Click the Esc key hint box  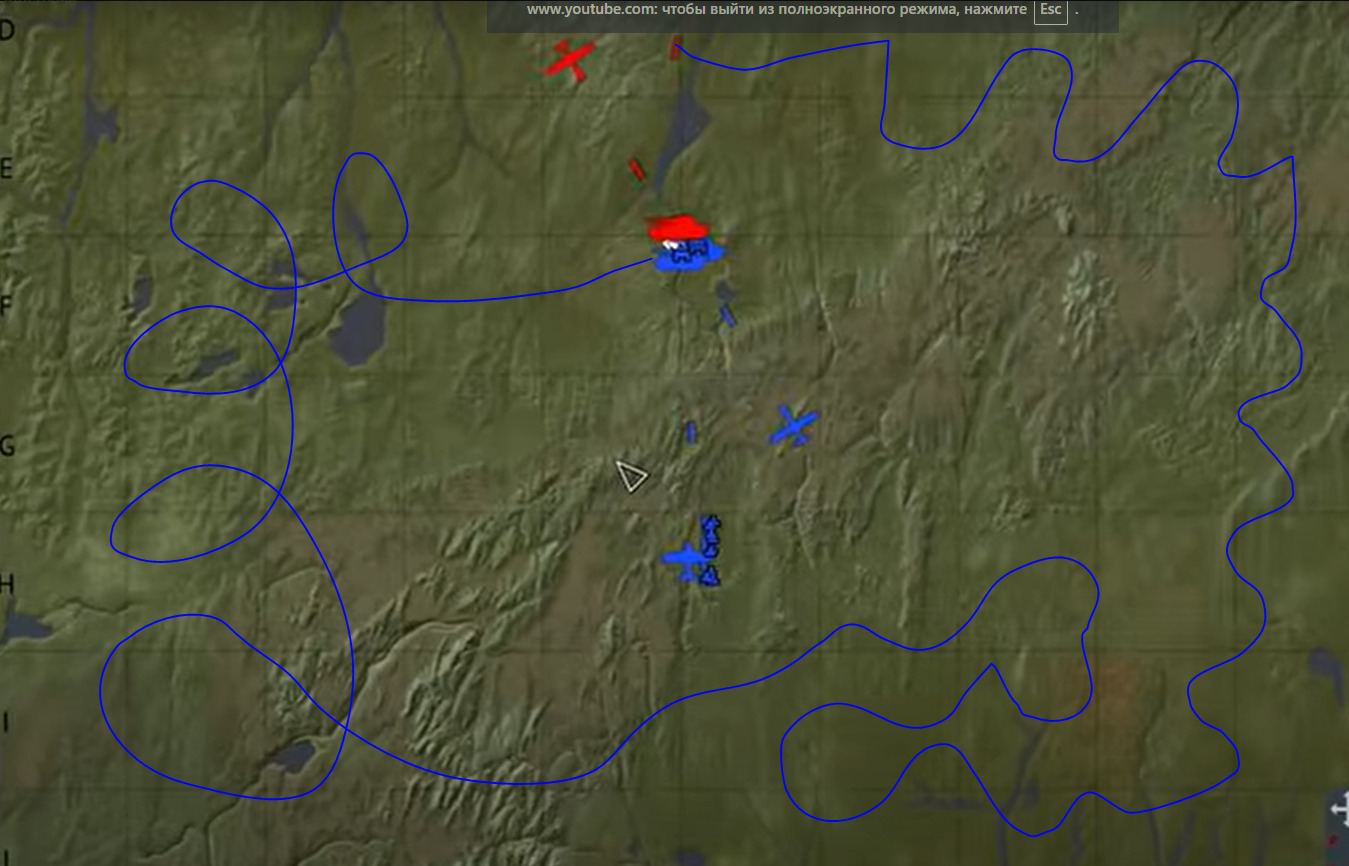click(1051, 10)
